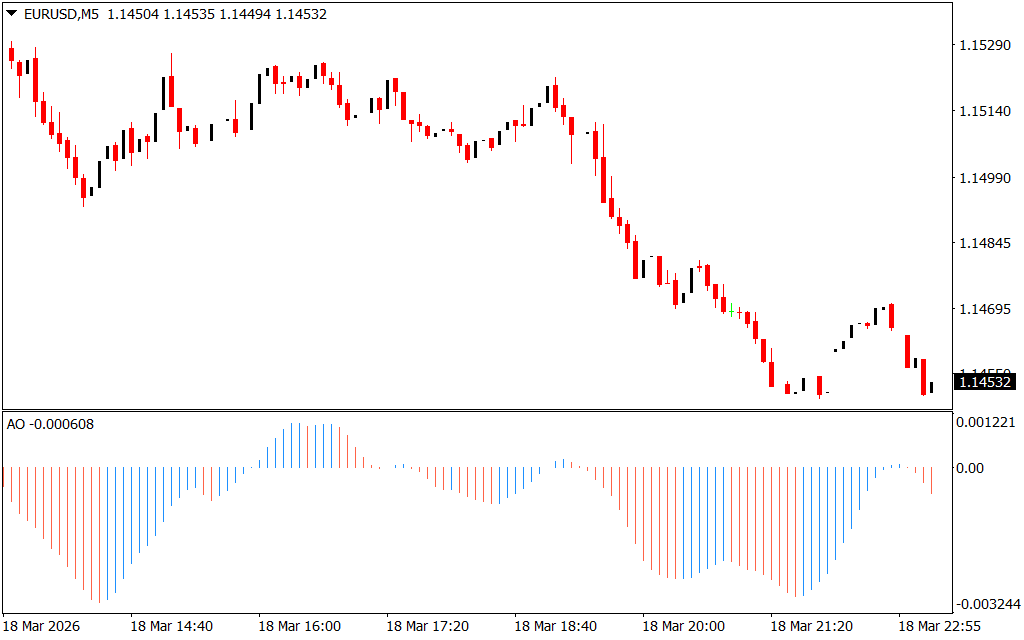This screenshot has width=1024, height=640.
Task: Open the chart menu triangle beside EURUSD
Action: click(11, 14)
